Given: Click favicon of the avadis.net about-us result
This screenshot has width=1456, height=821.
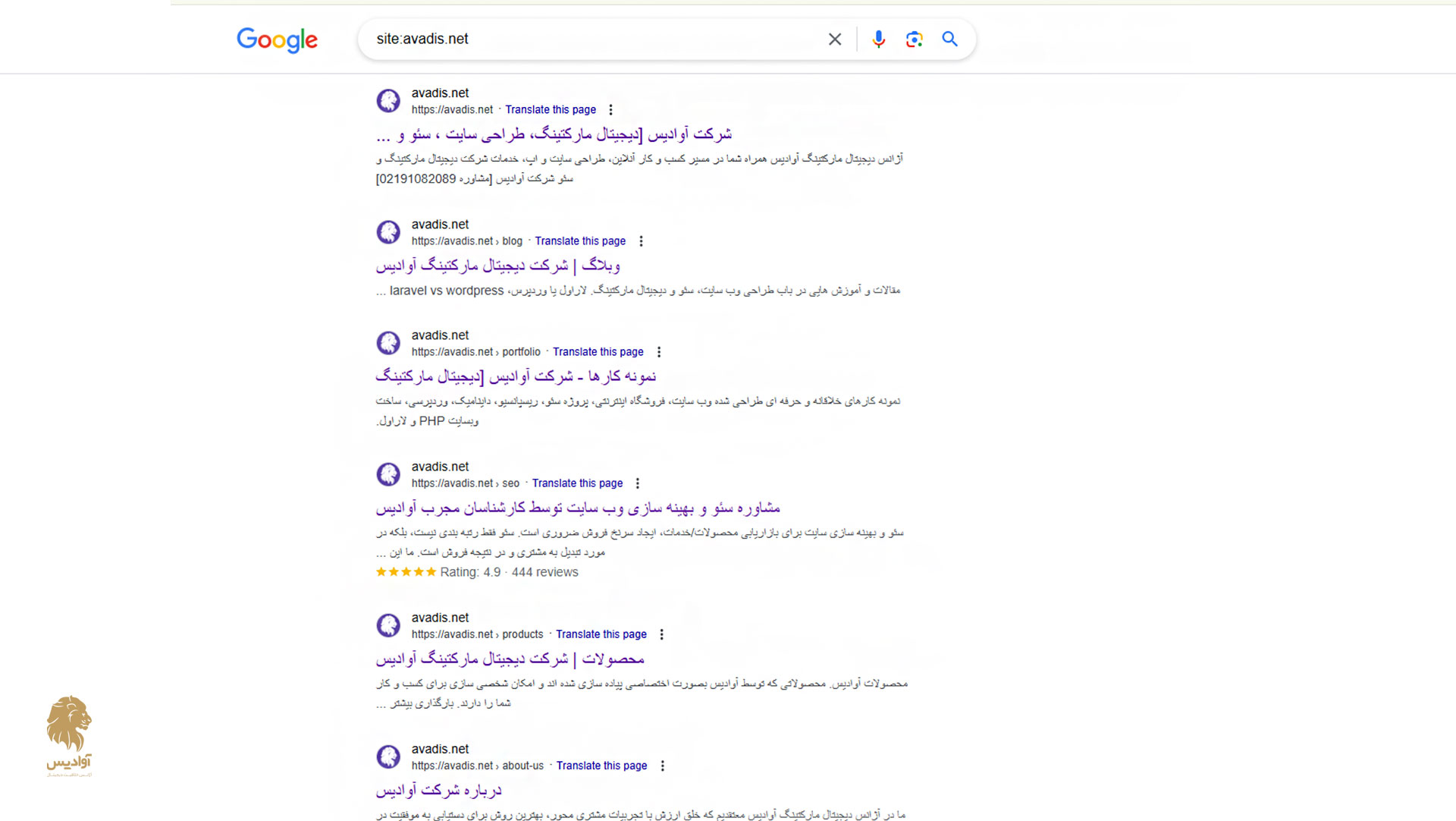Looking at the screenshot, I should pos(388,757).
